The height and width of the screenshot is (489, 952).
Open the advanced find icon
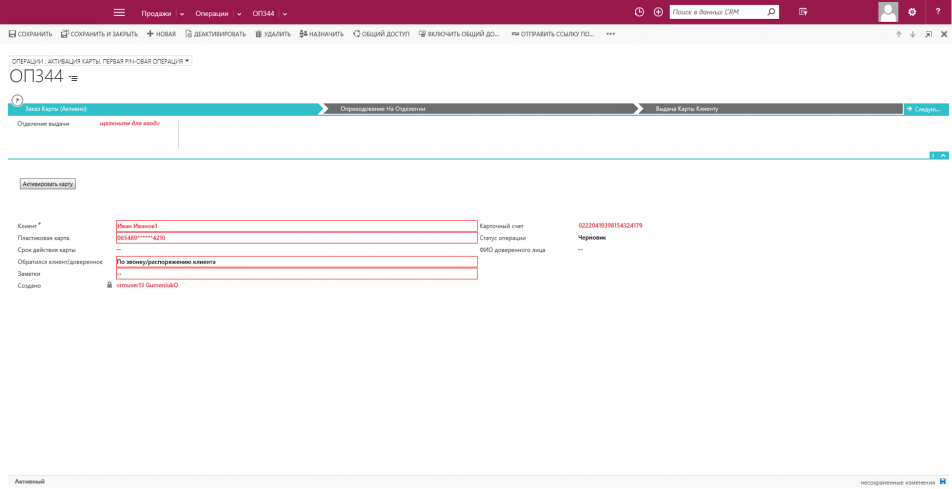click(x=803, y=12)
